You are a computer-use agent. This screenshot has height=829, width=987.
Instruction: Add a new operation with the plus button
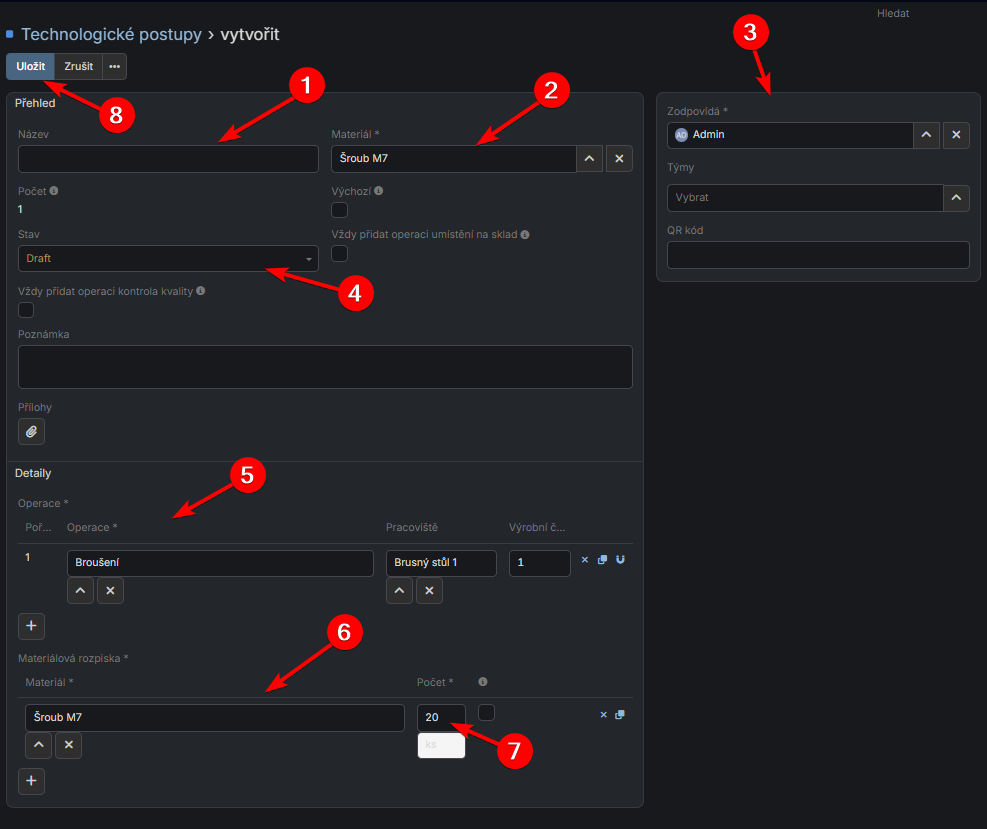coord(31,626)
